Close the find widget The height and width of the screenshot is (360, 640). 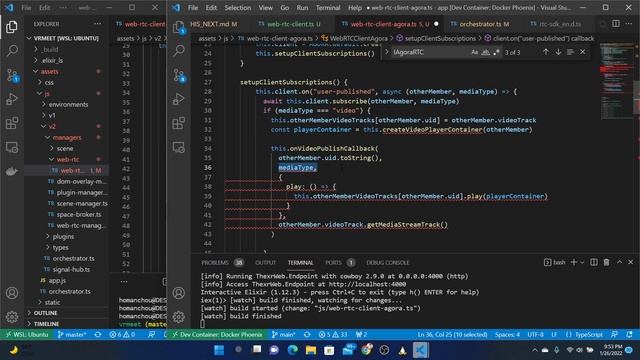tap(582, 52)
